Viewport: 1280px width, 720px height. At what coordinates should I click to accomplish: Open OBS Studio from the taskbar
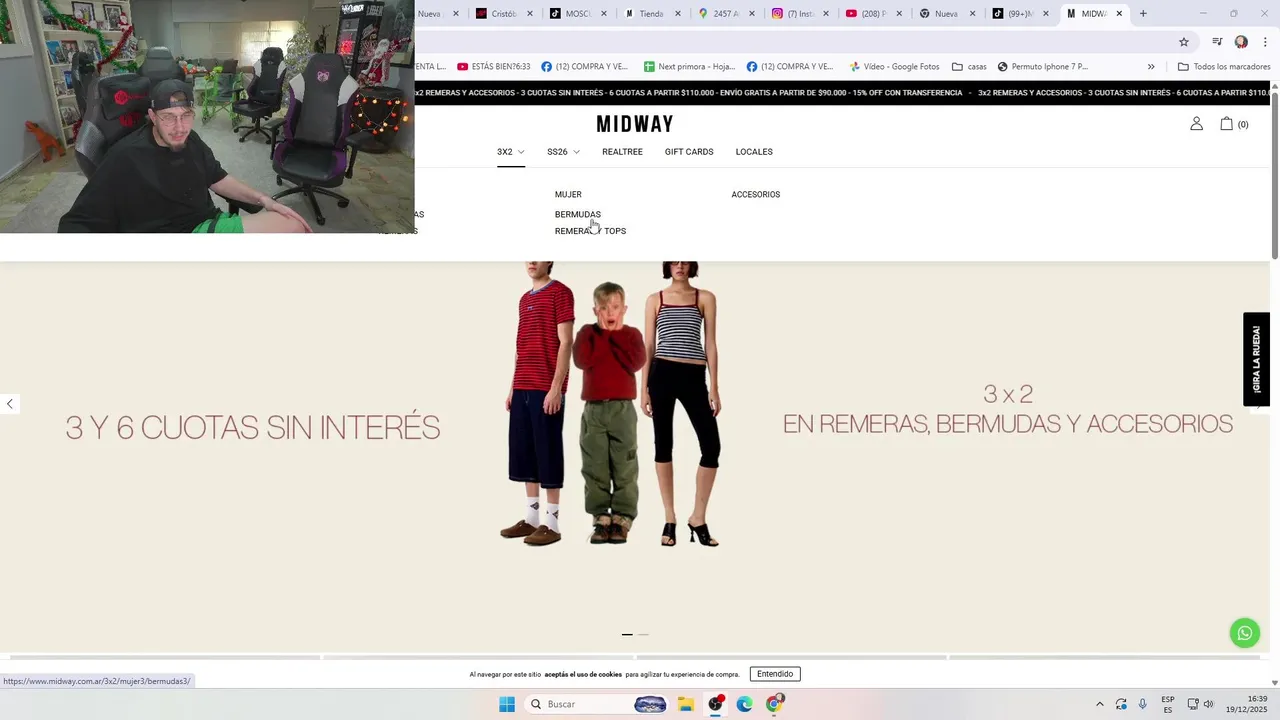point(716,704)
